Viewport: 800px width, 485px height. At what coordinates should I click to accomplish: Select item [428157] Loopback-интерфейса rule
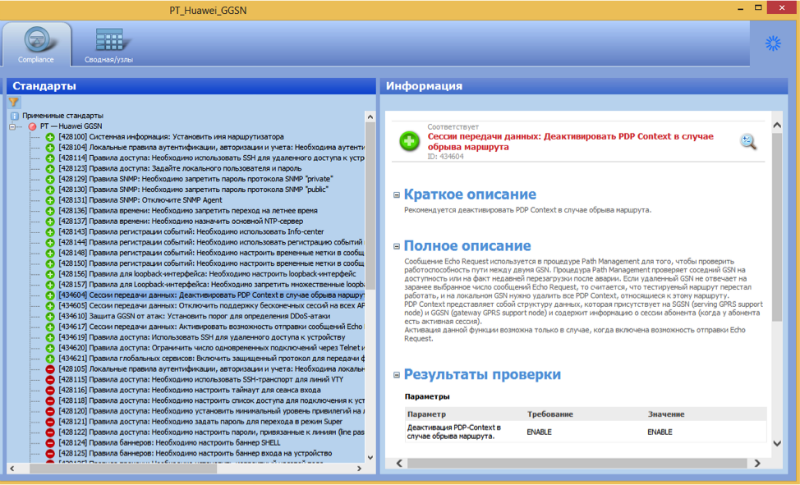click(211, 285)
